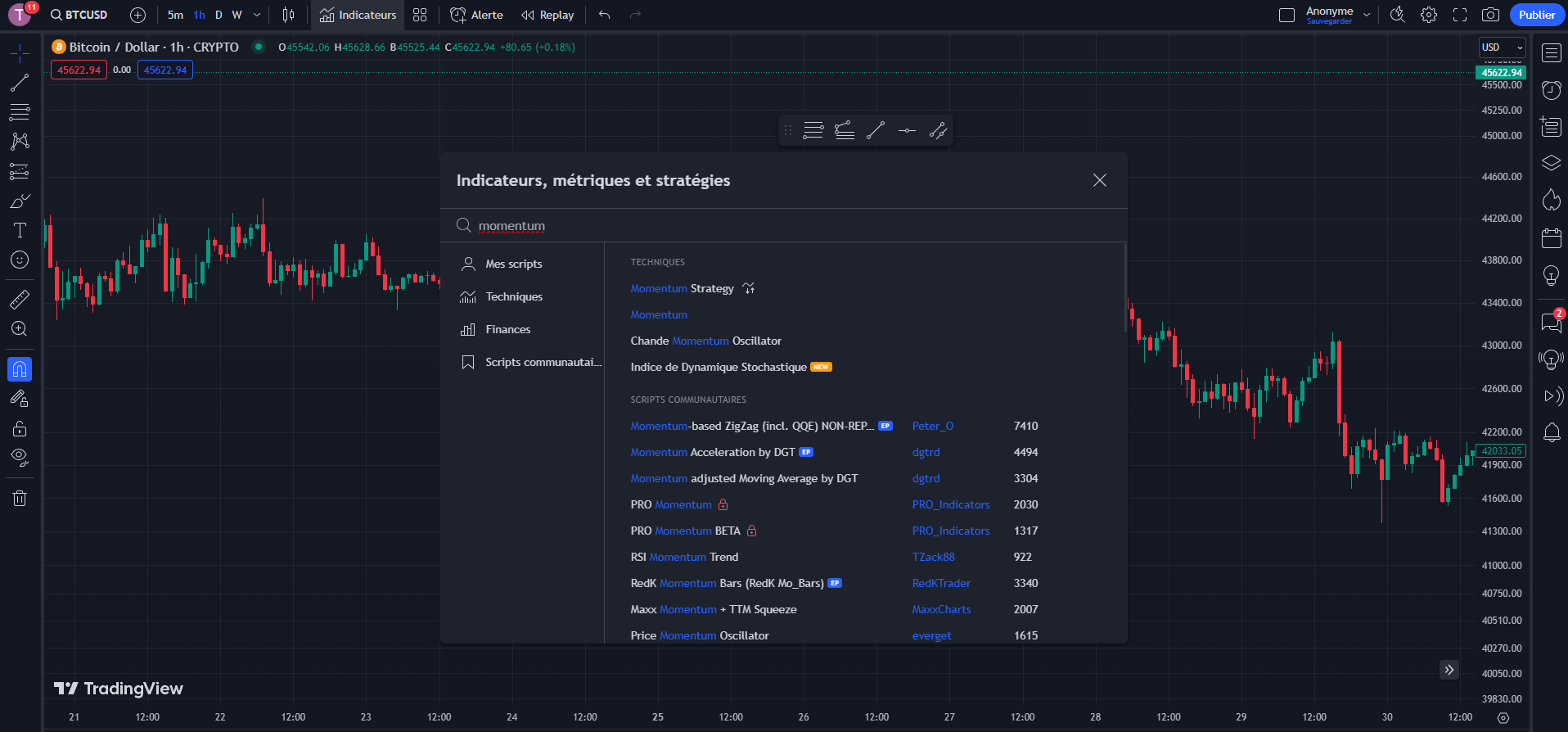Toggle lock all drawing tools
Screen dimensions: 1568x732
20,428
